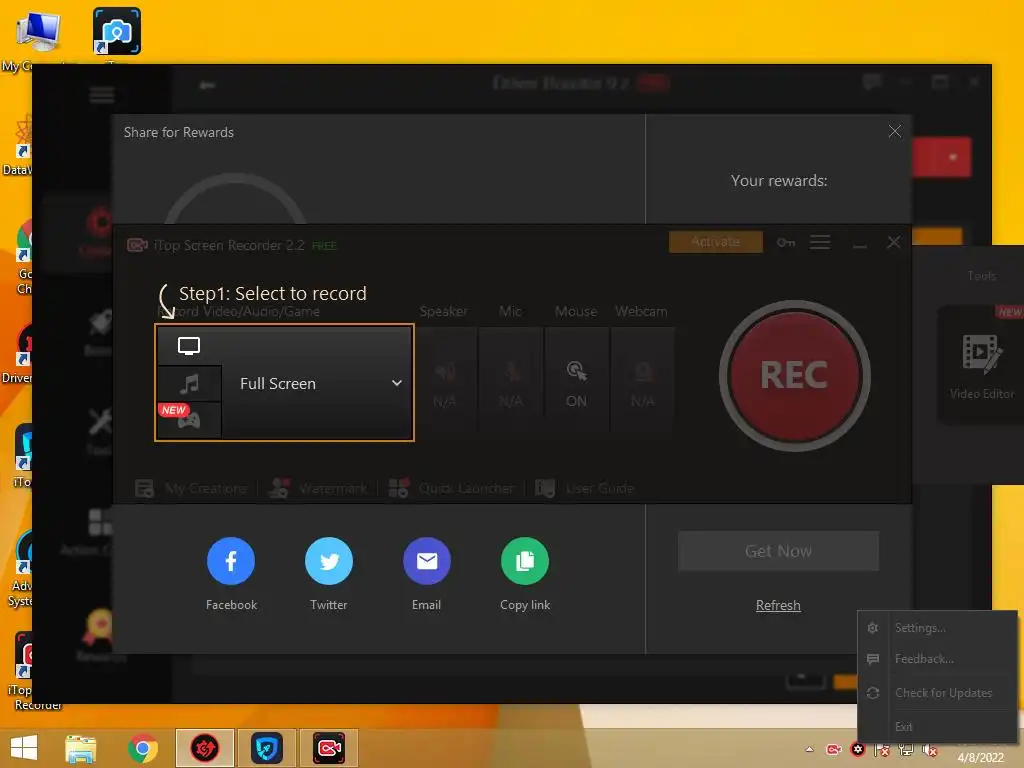This screenshot has width=1024, height=768.
Task: Share via the Email icon
Action: [426, 561]
